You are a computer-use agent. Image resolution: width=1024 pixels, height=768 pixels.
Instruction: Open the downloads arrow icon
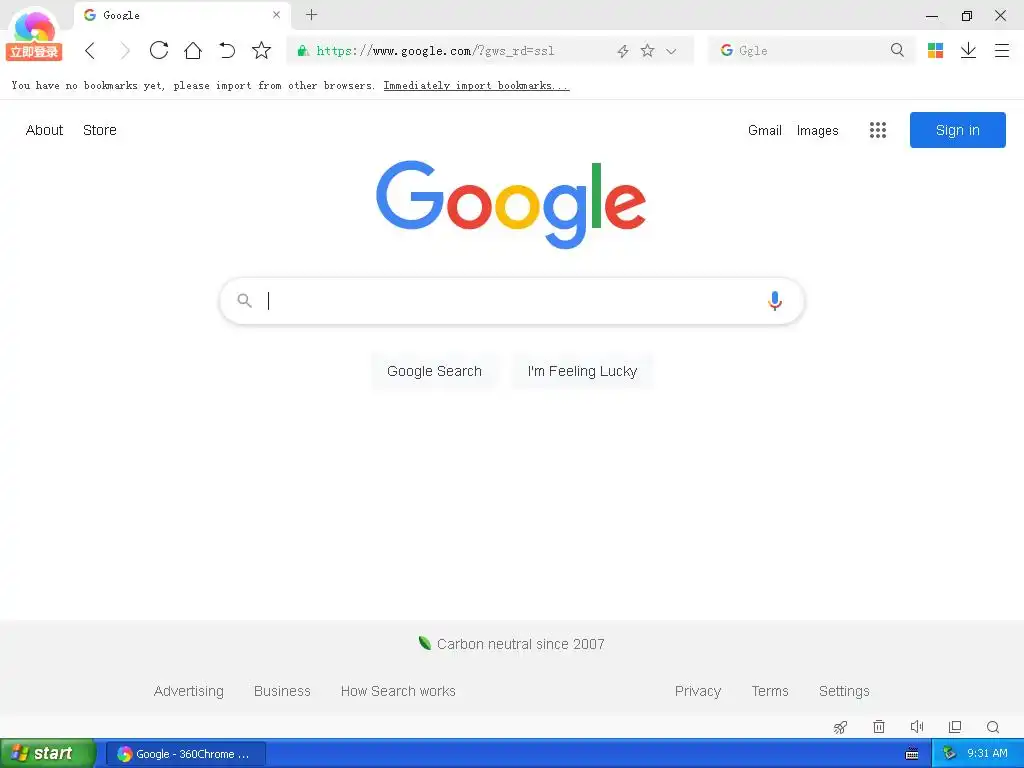(968, 50)
